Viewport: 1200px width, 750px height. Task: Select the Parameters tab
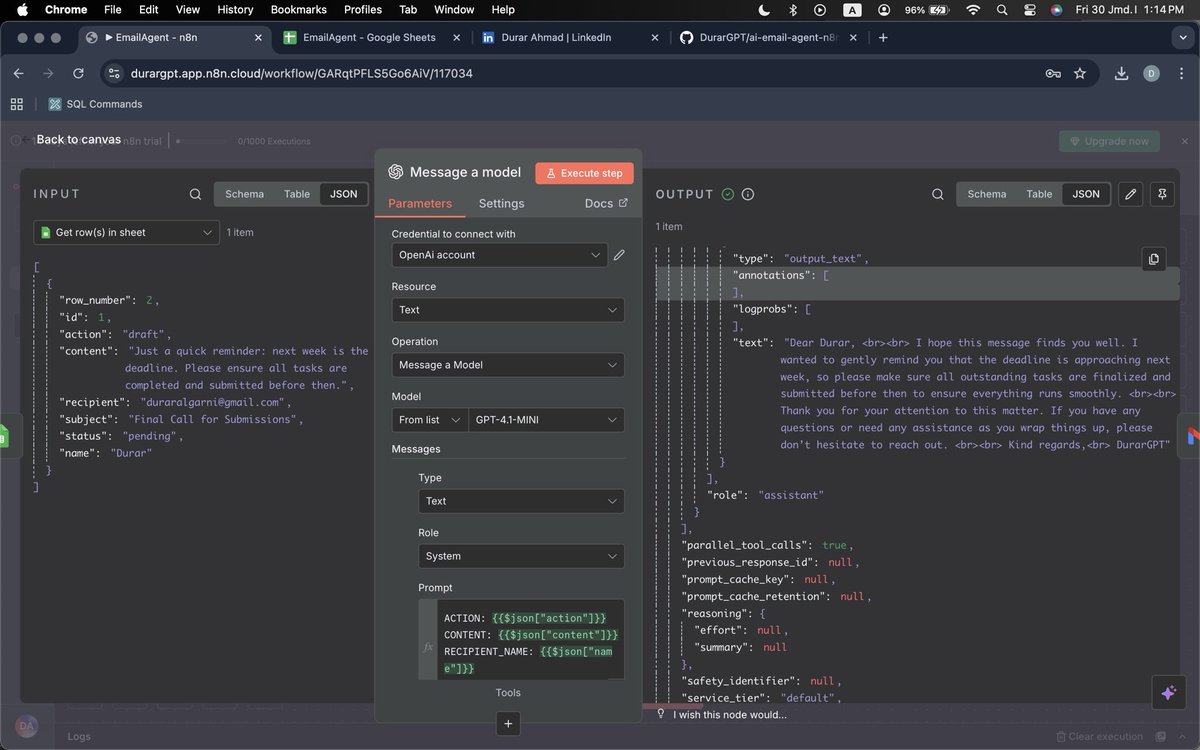tap(420, 203)
